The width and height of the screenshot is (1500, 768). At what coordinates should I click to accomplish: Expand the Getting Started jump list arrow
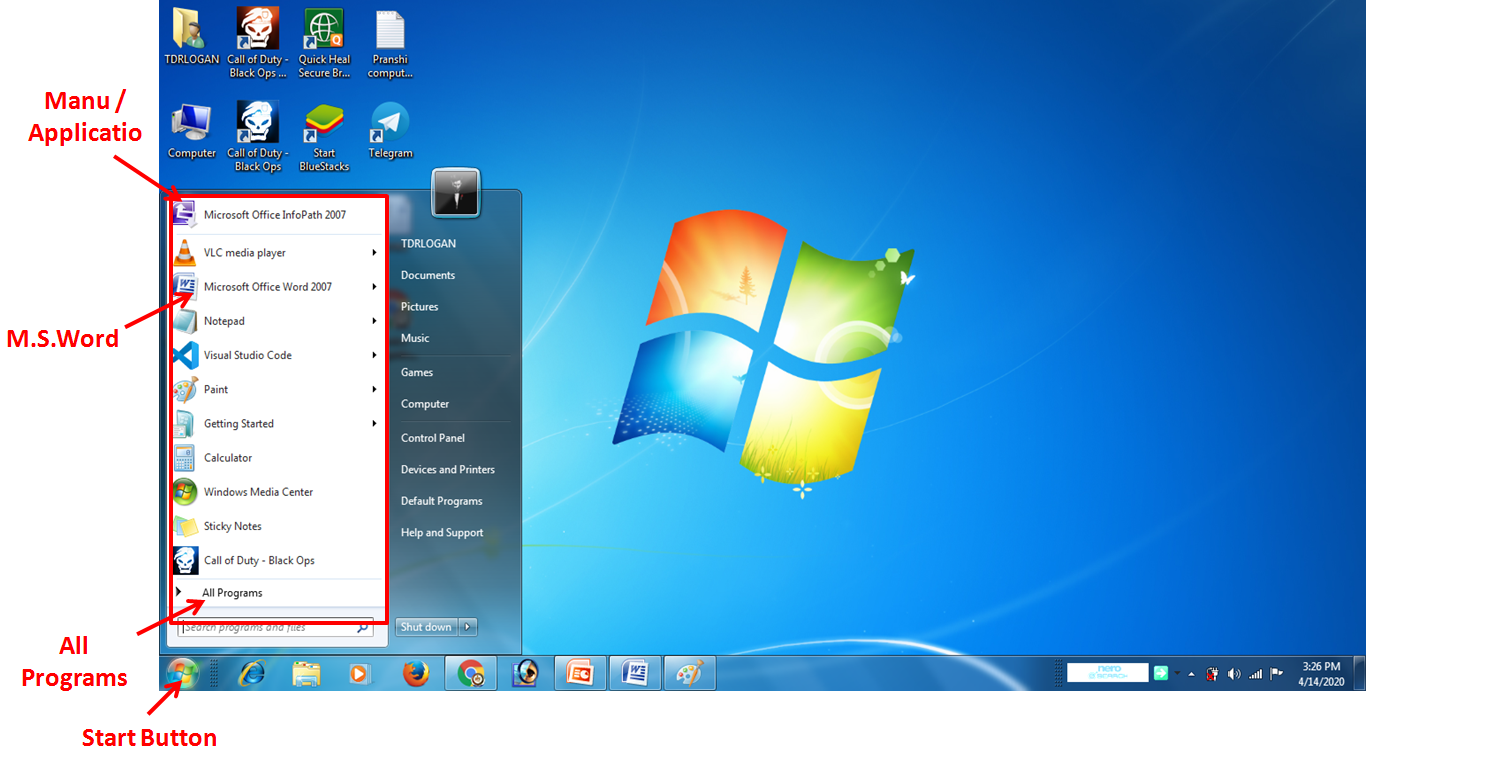coord(374,423)
